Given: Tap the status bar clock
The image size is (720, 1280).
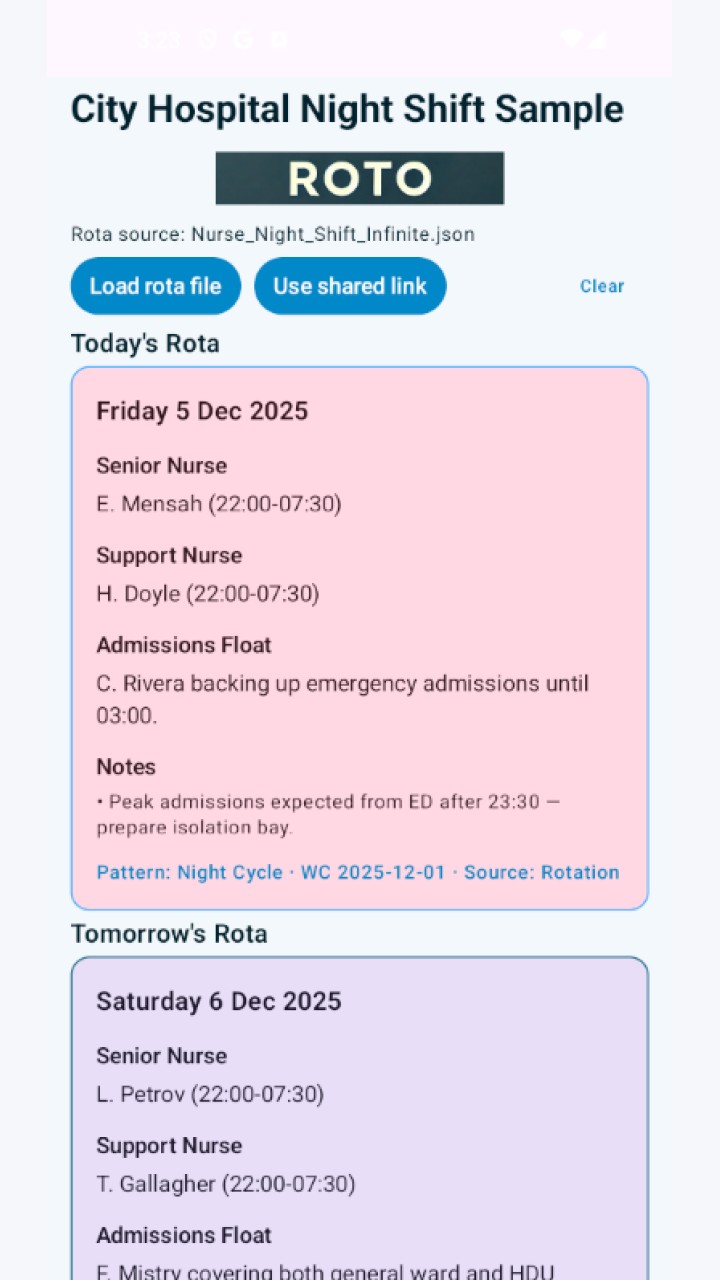Looking at the screenshot, I should (159, 39).
